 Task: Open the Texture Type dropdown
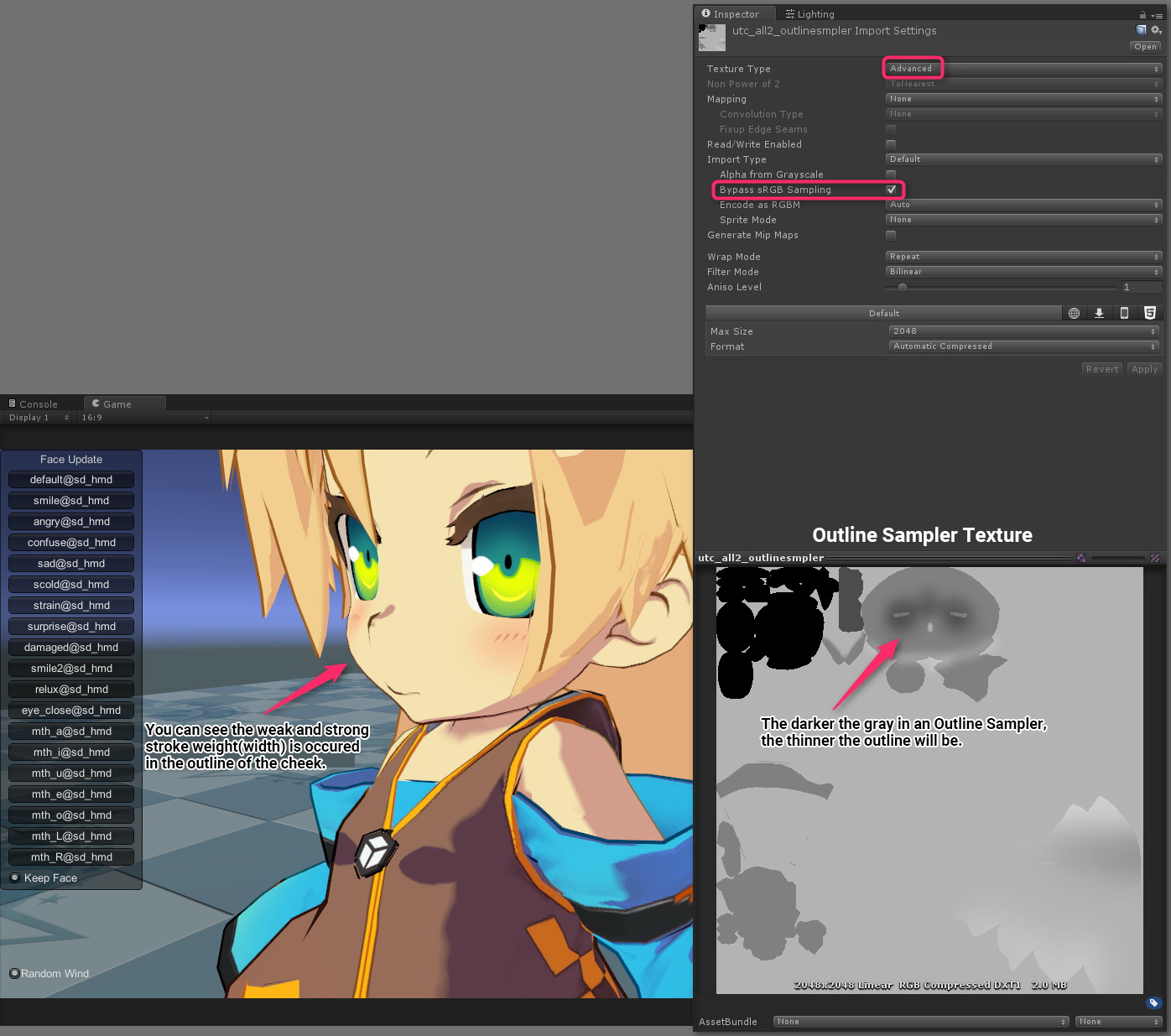point(1023,69)
